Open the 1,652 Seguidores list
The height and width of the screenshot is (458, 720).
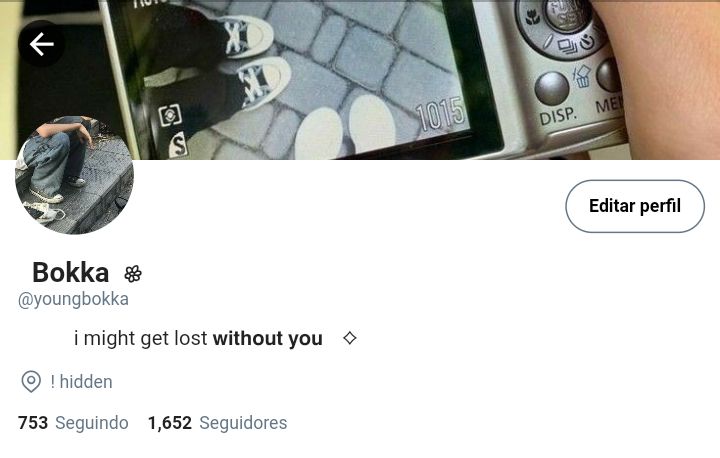217,423
